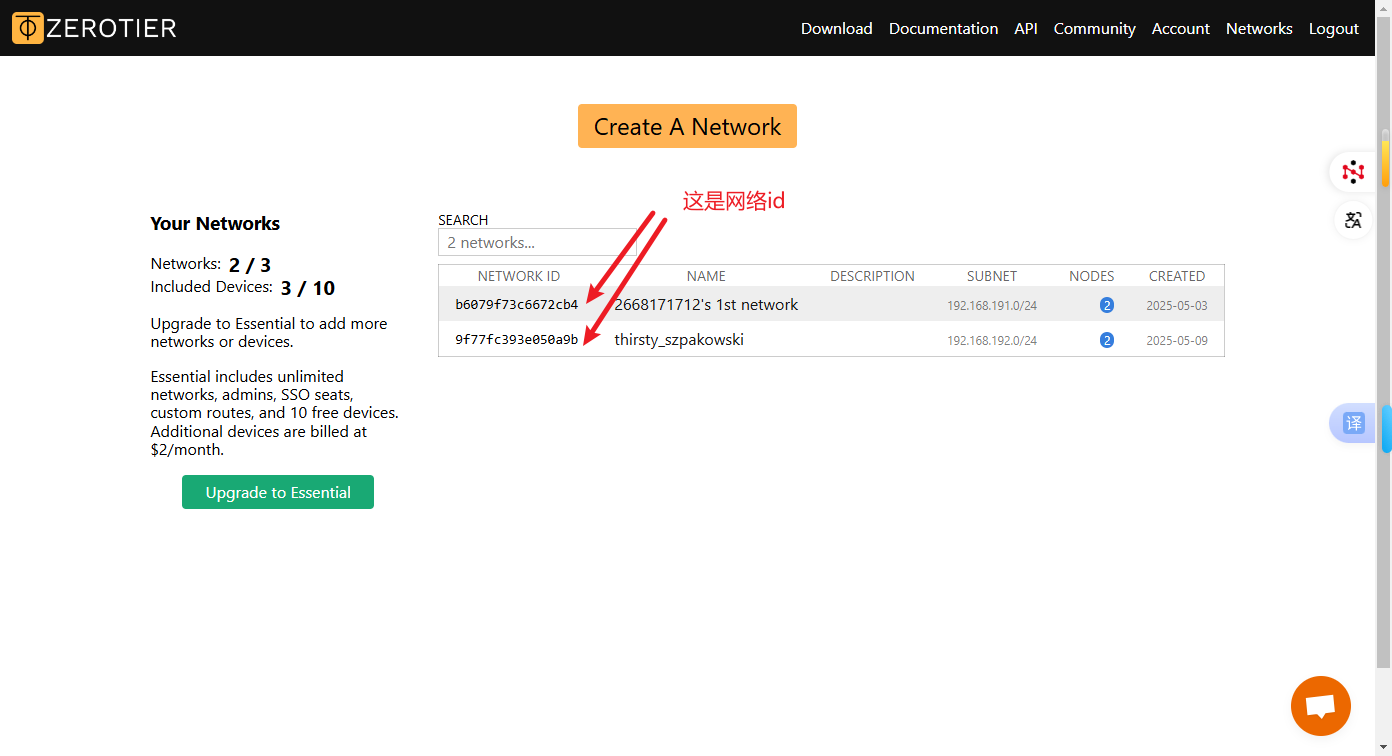The image size is (1392, 756).
Task: Click the Upgrade to Essential button
Action: (x=277, y=492)
